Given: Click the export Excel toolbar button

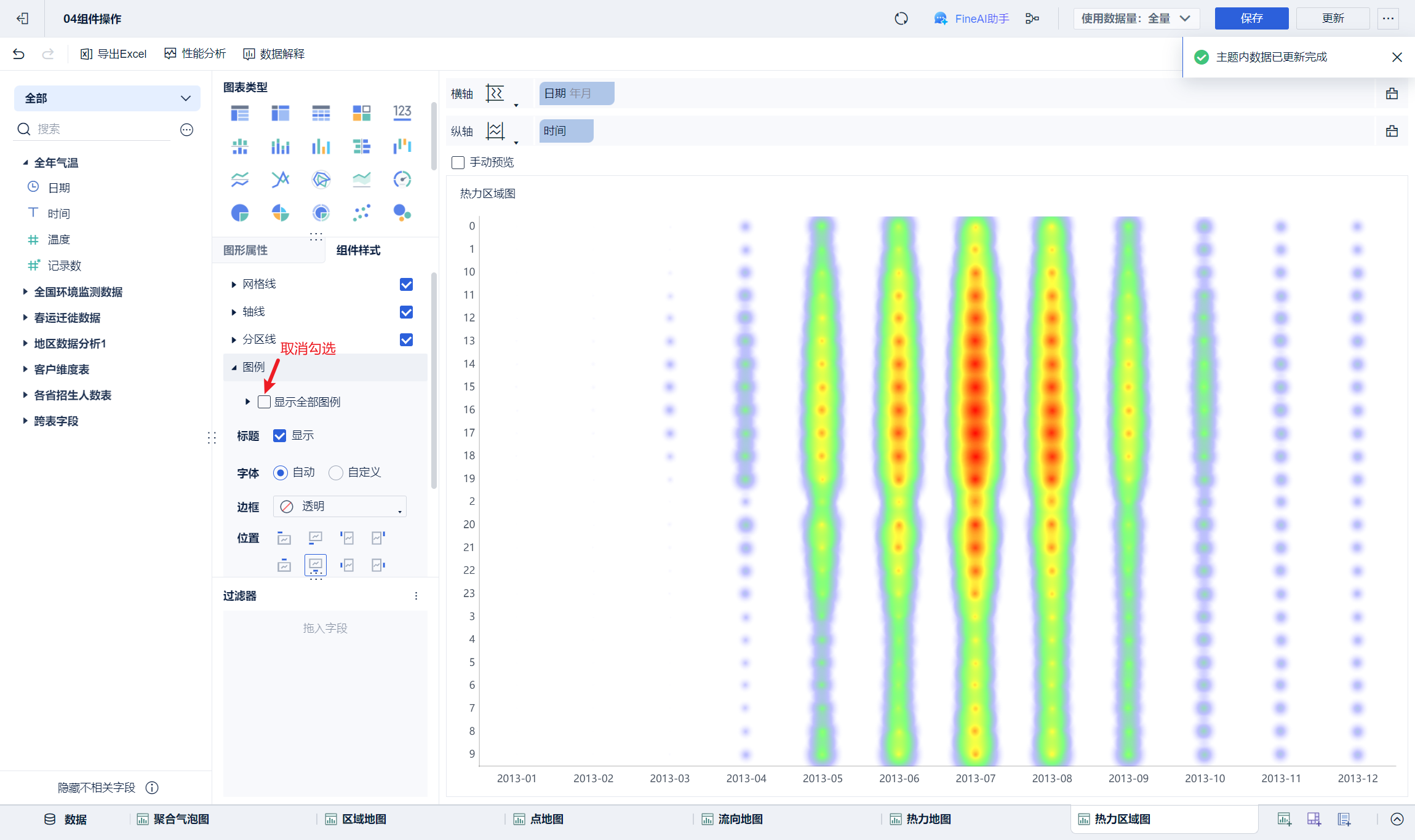Looking at the screenshot, I should tap(114, 54).
